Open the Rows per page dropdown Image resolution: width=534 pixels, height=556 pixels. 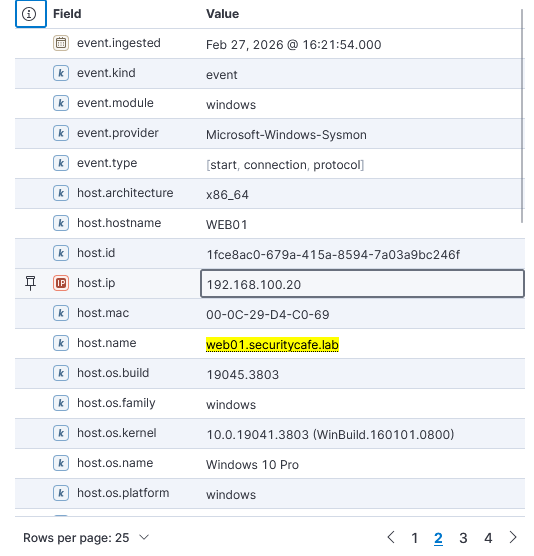(86, 538)
